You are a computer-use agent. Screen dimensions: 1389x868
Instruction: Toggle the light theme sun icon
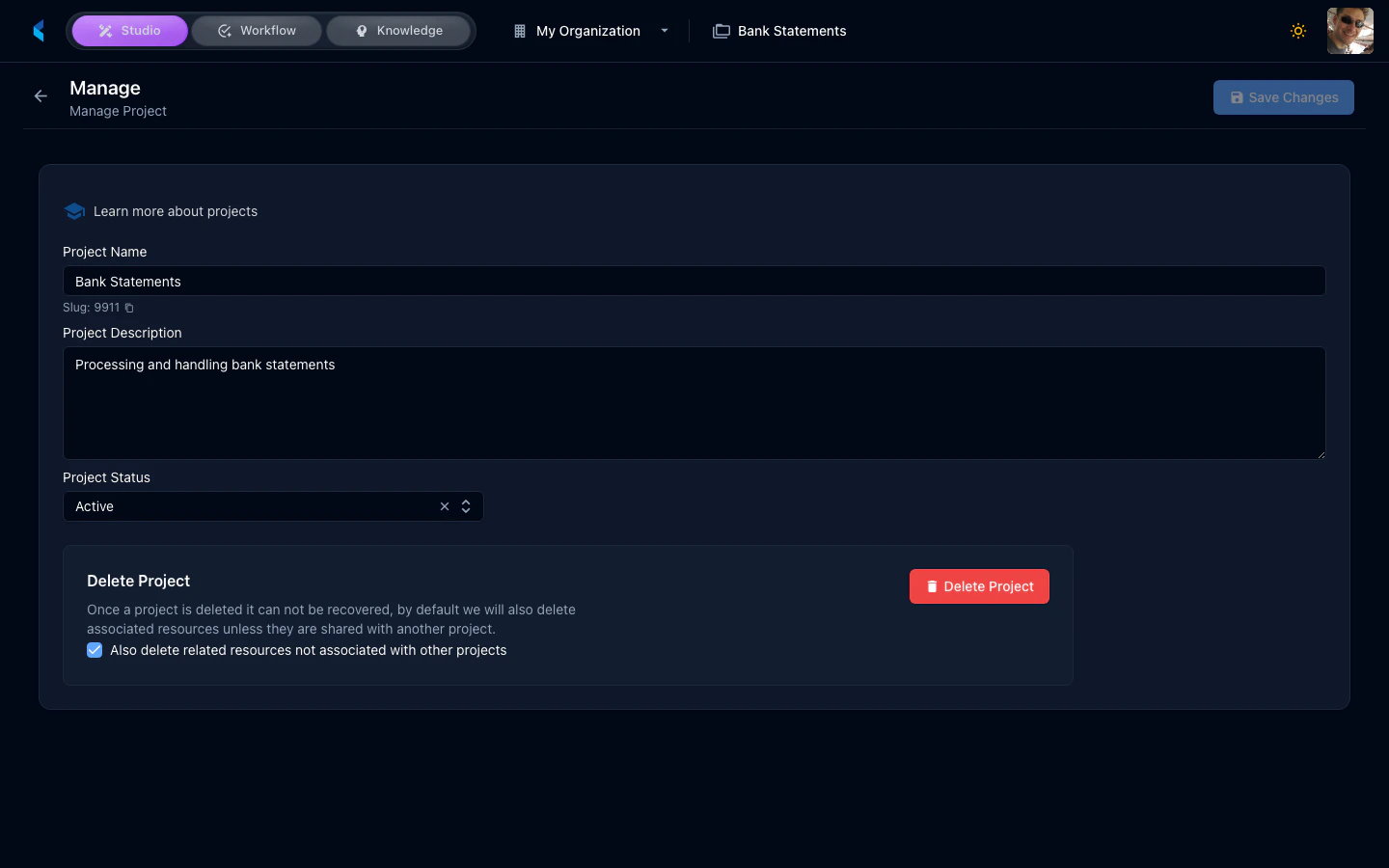pos(1297,30)
